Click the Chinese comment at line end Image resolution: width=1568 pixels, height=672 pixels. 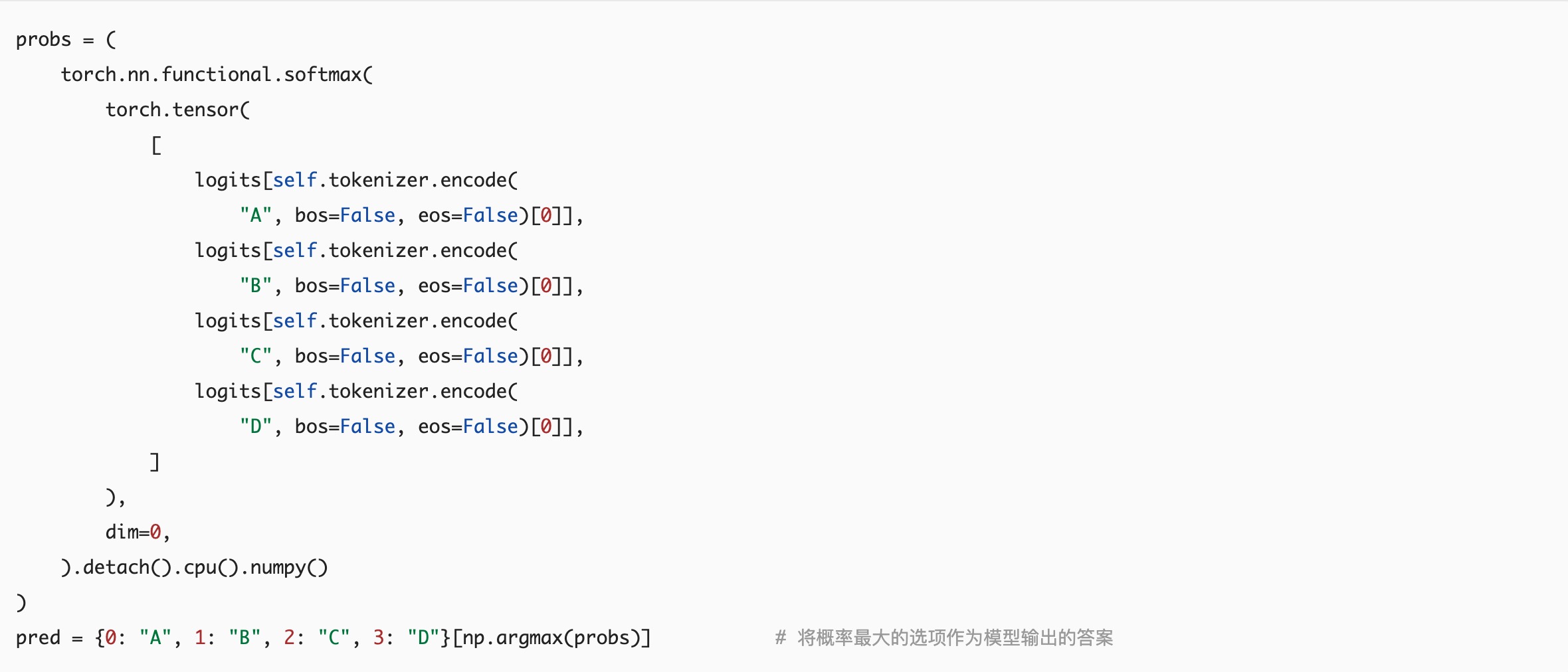tap(944, 637)
